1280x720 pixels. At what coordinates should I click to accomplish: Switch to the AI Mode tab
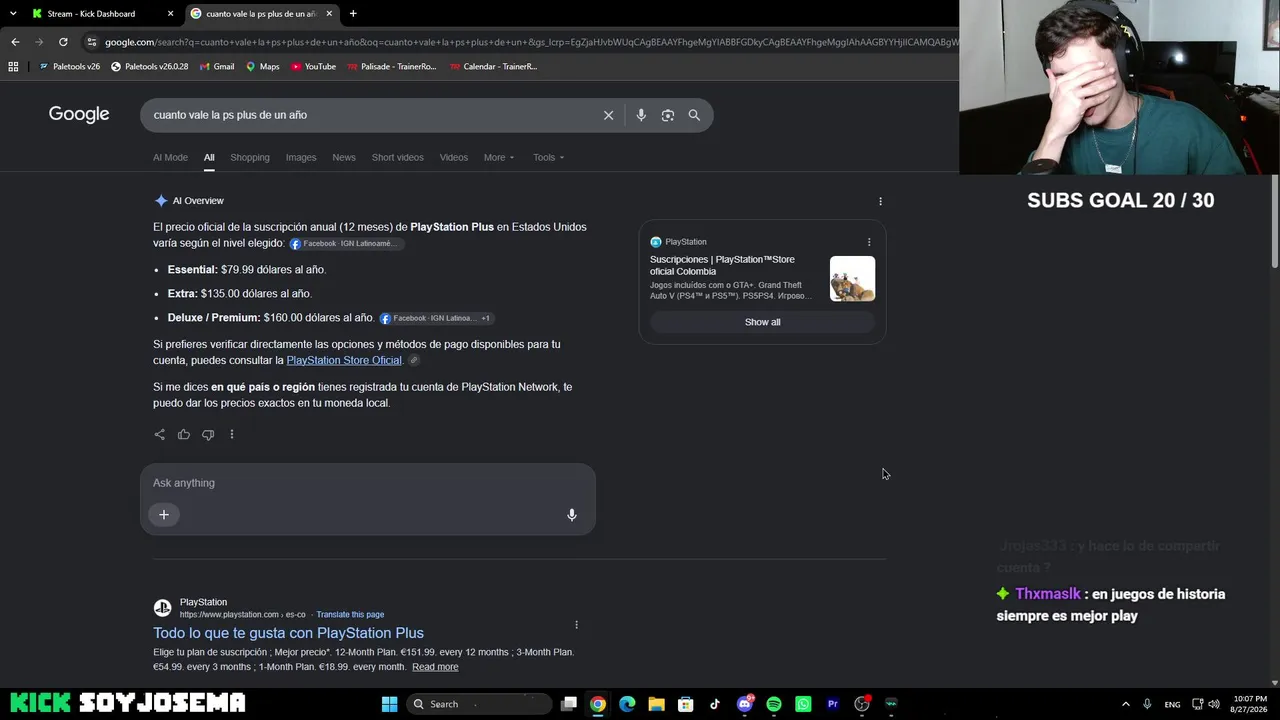[x=170, y=157]
